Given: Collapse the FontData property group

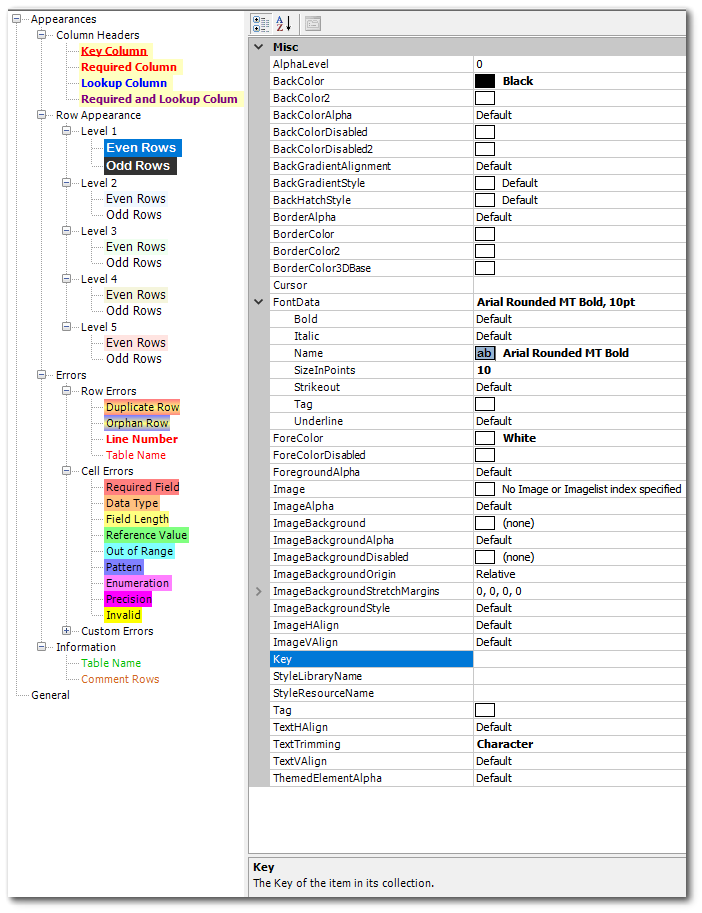Looking at the screenshot, I should click(259, 302).
